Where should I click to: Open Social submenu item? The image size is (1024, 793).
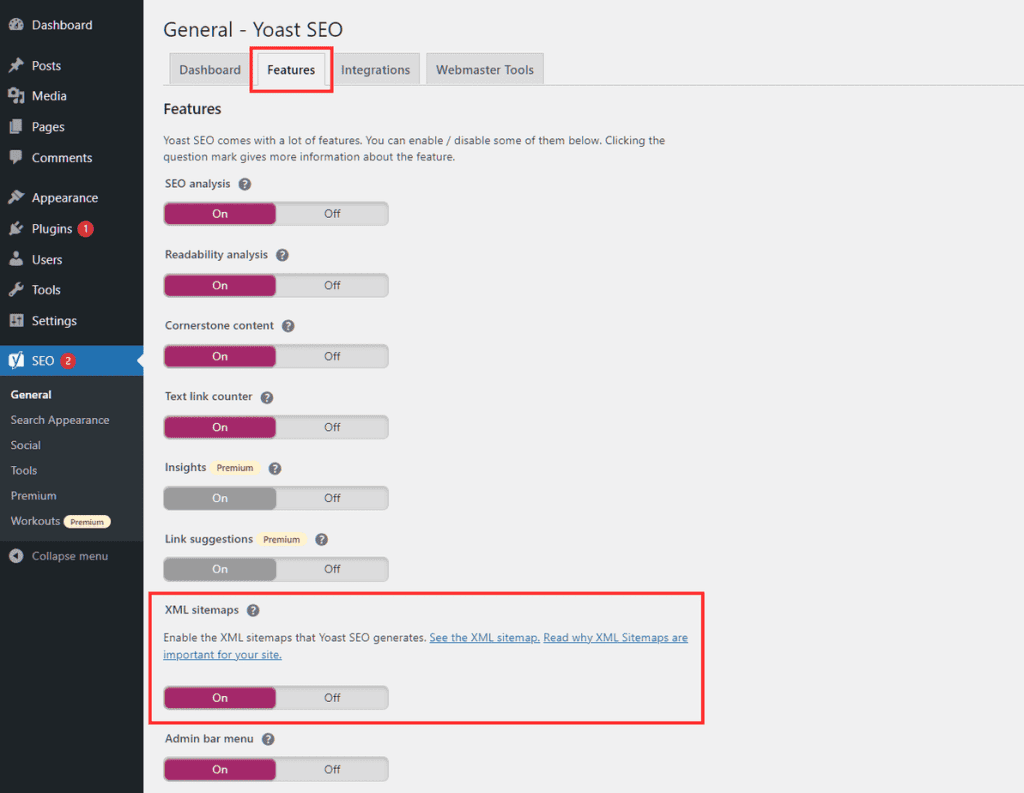click(x=25, y=445)
